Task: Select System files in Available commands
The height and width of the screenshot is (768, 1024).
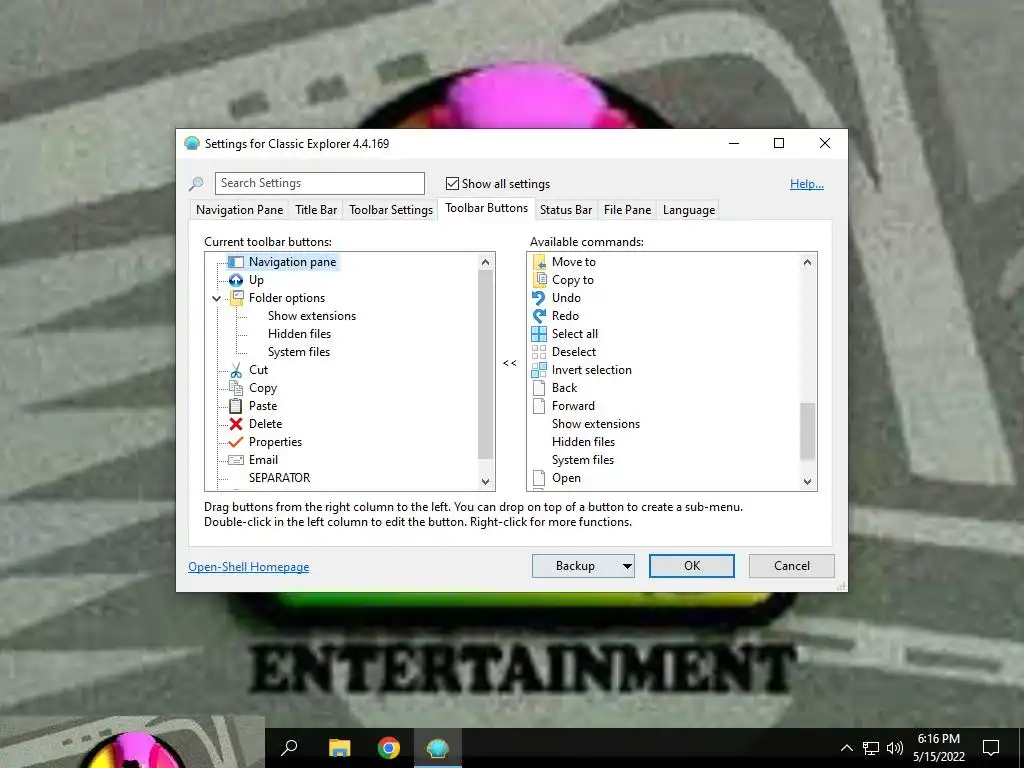Action: [583, 460]
